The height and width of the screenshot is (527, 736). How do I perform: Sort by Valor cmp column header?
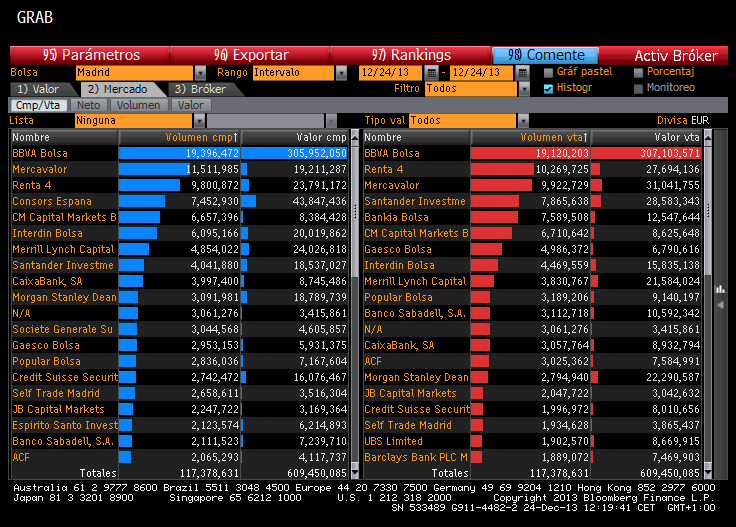[294, 137]
